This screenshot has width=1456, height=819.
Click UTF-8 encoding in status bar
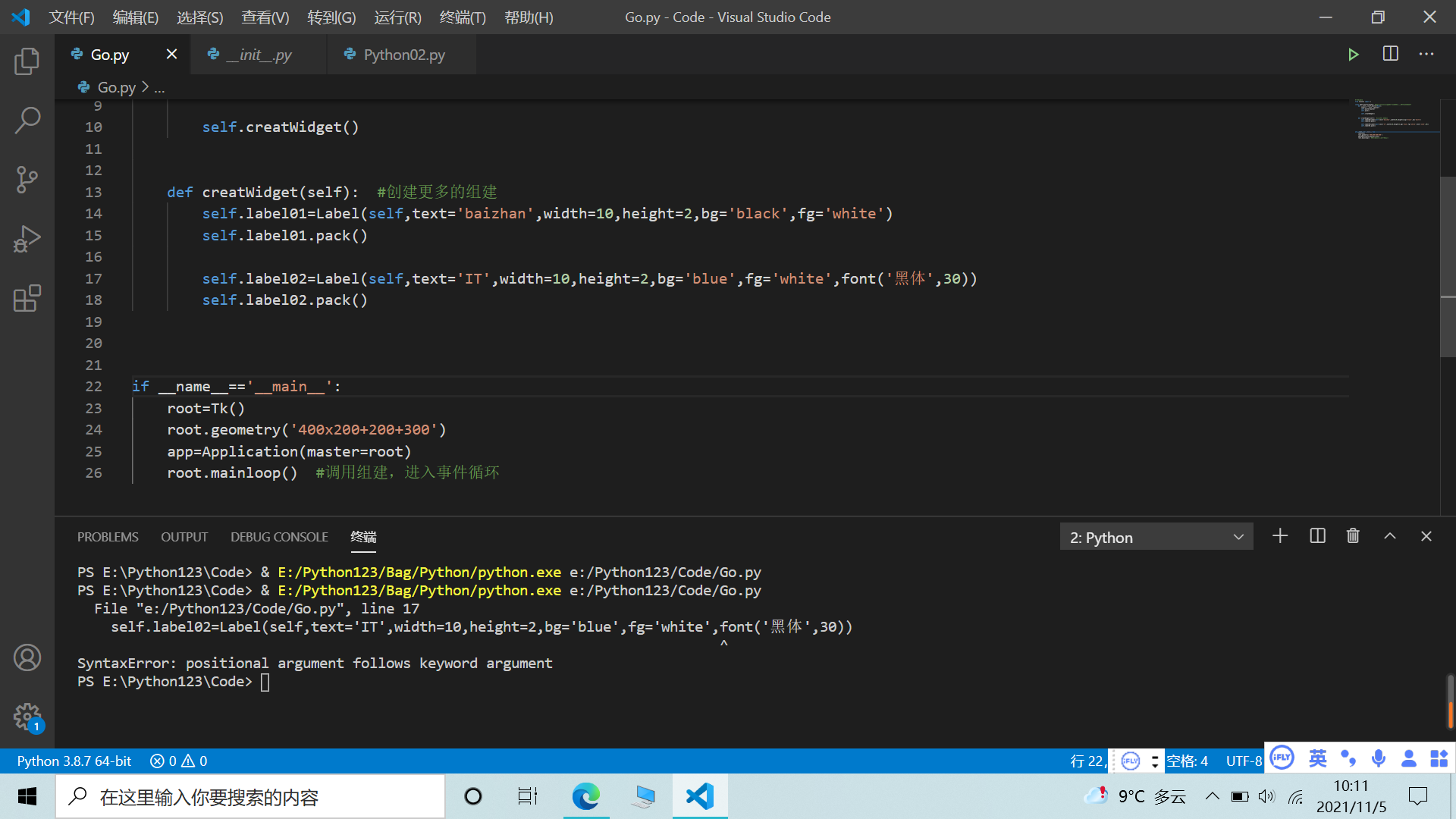(x=1244, y=761)
